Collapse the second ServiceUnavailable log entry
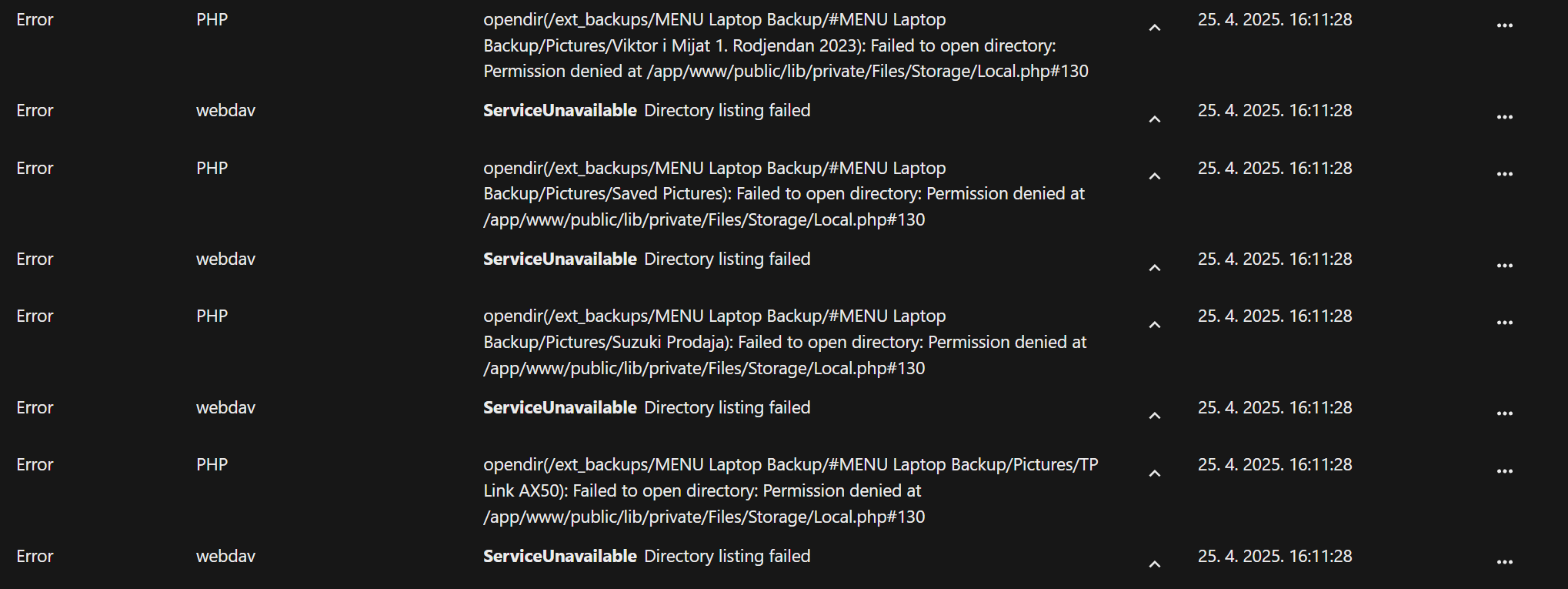The height and width of the screenshot is (589, 1568). [1154, 268]
